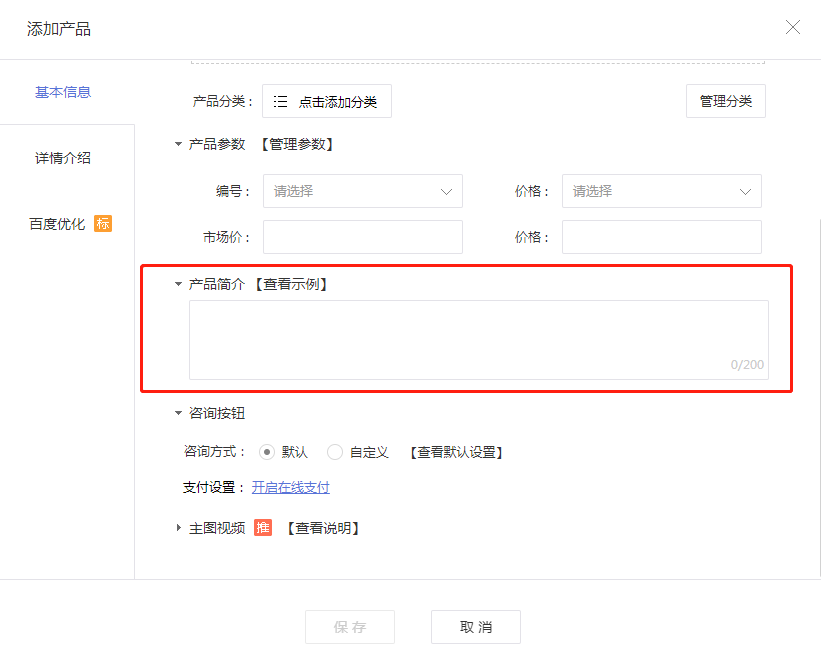Open 【查看默认设置】 link
The image size is (821, 659).
(x=456, y=452)
